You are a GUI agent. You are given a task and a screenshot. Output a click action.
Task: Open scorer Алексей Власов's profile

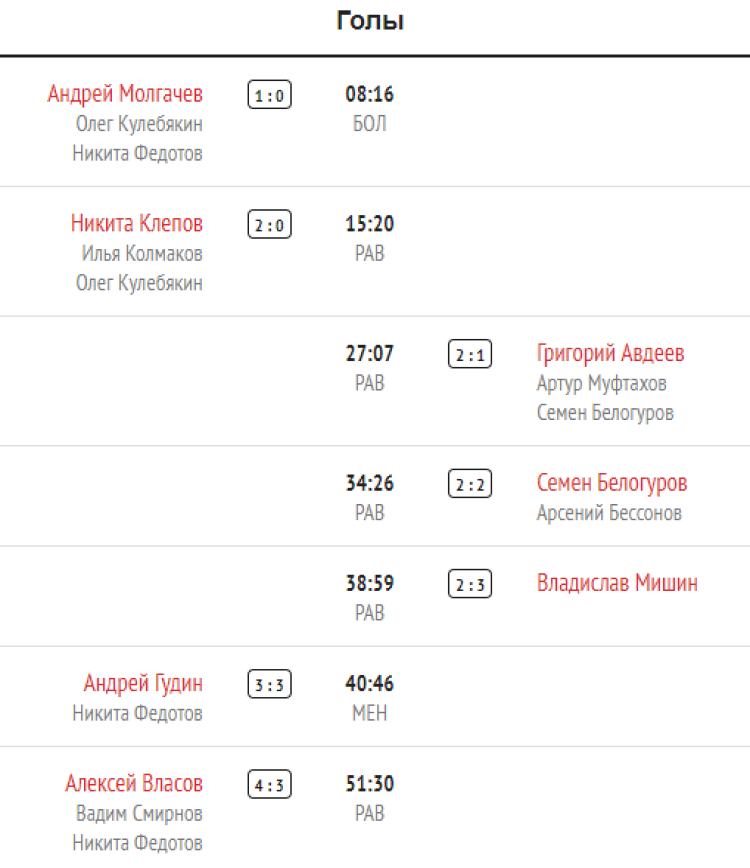134,783
